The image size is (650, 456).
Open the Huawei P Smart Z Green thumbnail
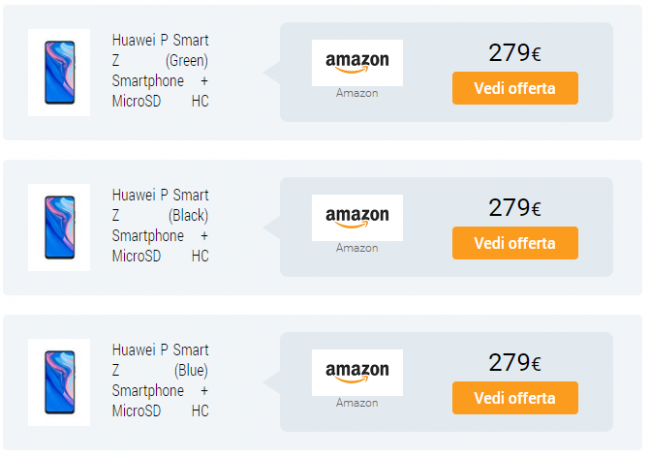(x=59, y=72)
